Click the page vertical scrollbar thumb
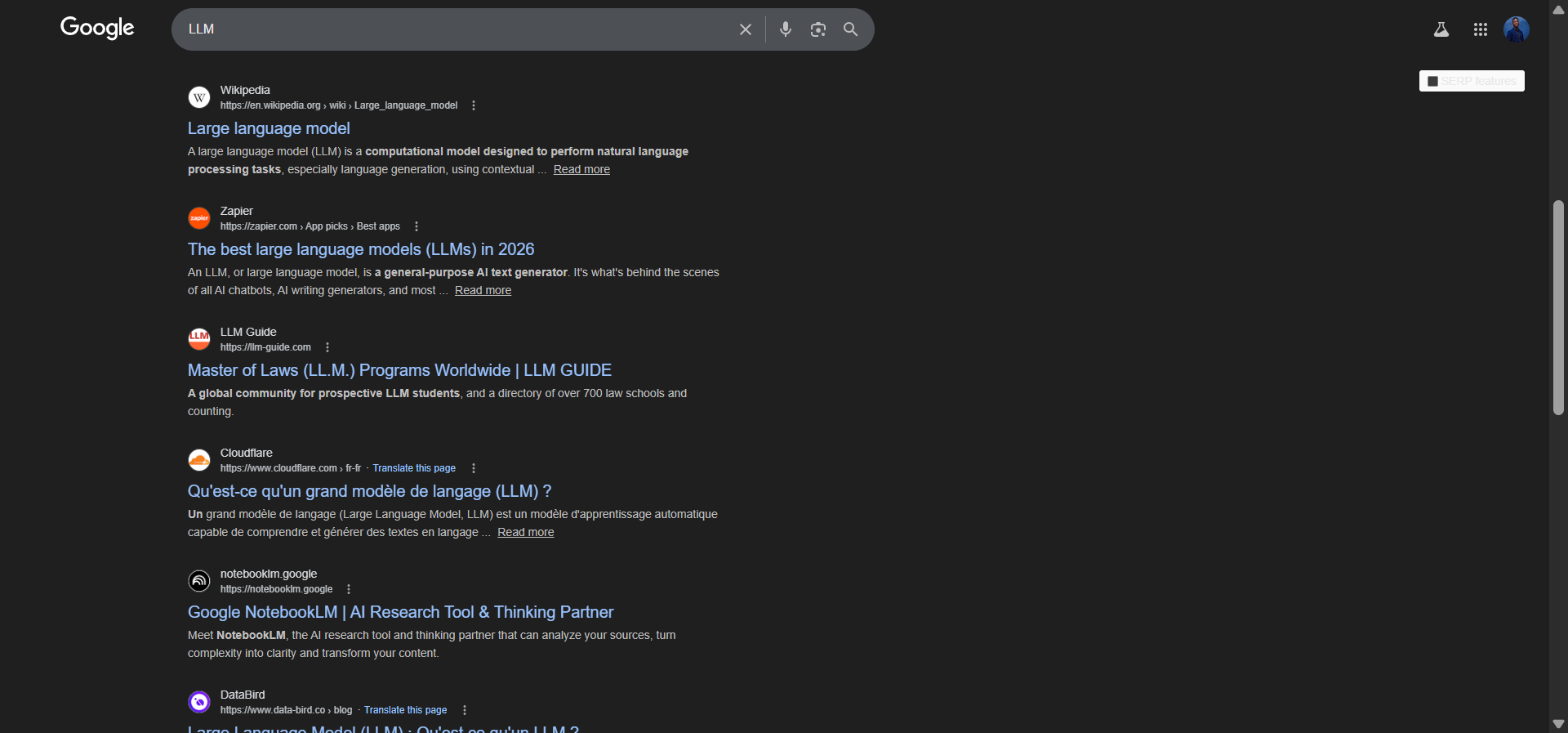Image resolution: width=1568 pixels, height=733 pixels. point(1558,308)
